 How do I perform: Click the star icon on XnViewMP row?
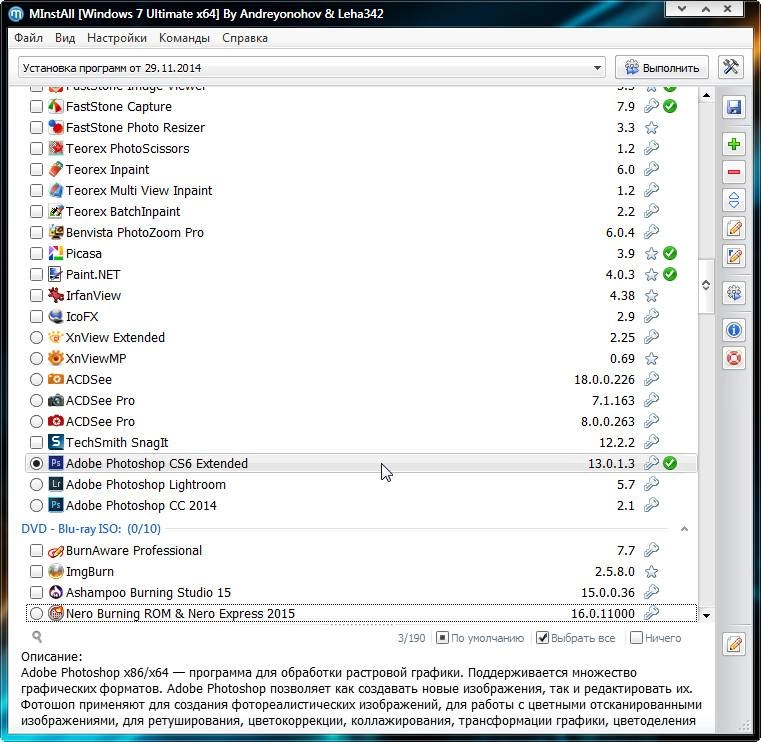(x=651, y=359)
